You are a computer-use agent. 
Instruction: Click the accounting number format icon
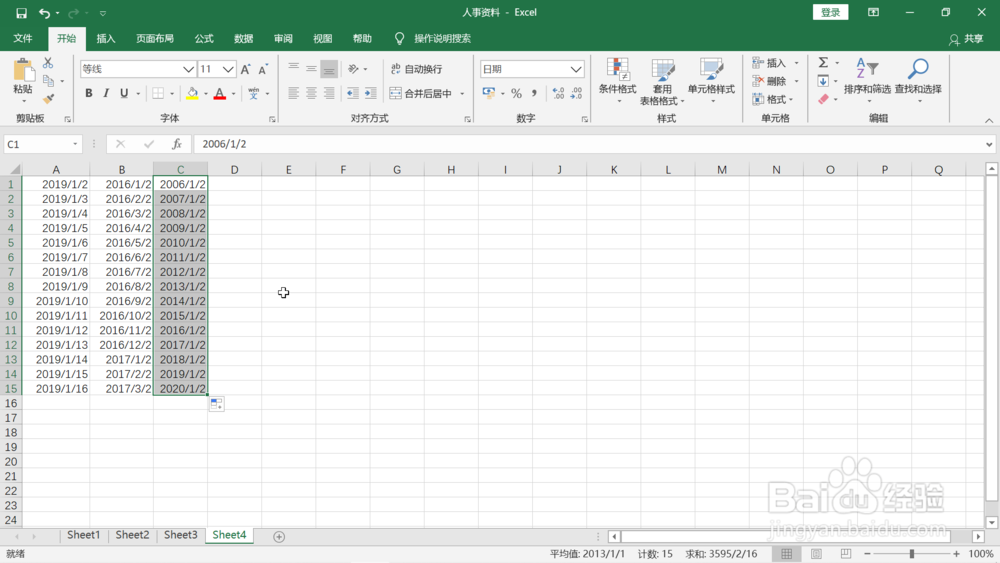(x=489, y=94)
